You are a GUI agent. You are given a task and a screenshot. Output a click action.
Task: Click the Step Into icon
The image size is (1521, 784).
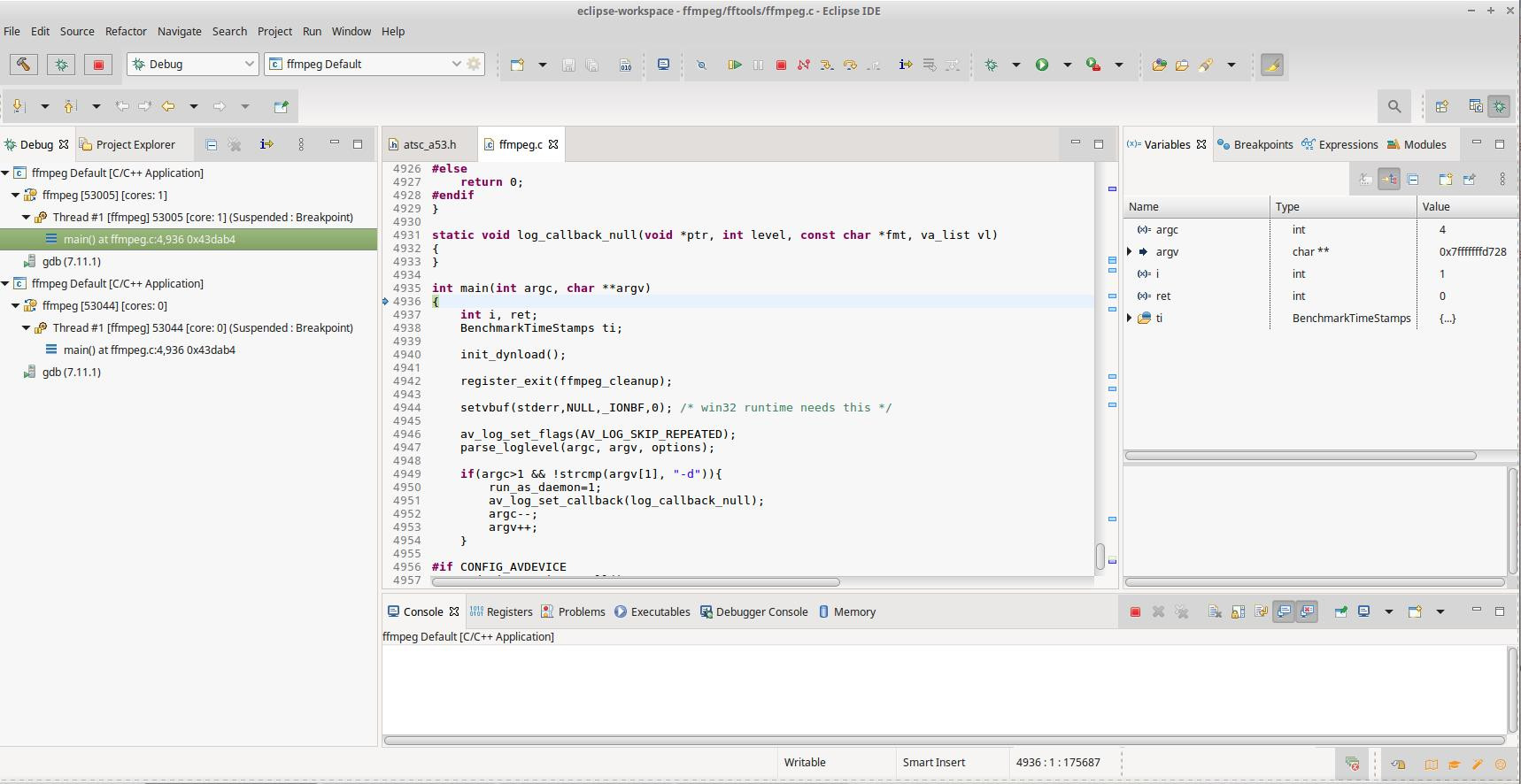coord(827,65)
